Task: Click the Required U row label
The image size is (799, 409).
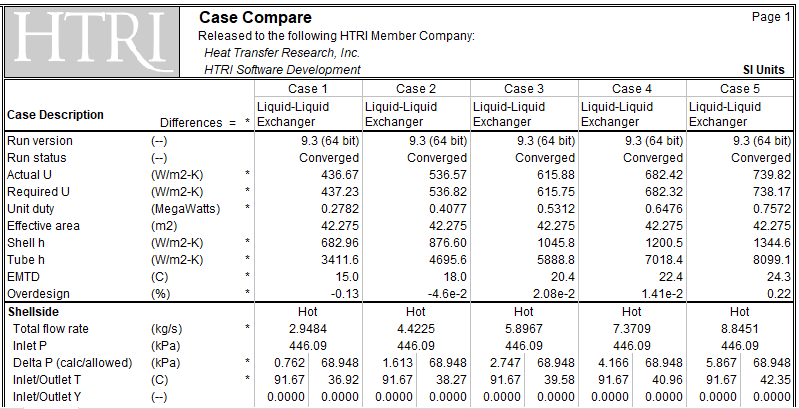Action: tap(38, 192)
